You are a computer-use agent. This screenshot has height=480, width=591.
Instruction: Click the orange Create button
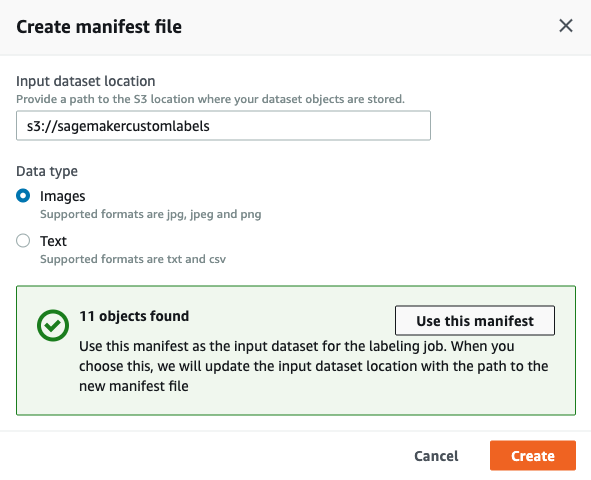tap(533, 456)
